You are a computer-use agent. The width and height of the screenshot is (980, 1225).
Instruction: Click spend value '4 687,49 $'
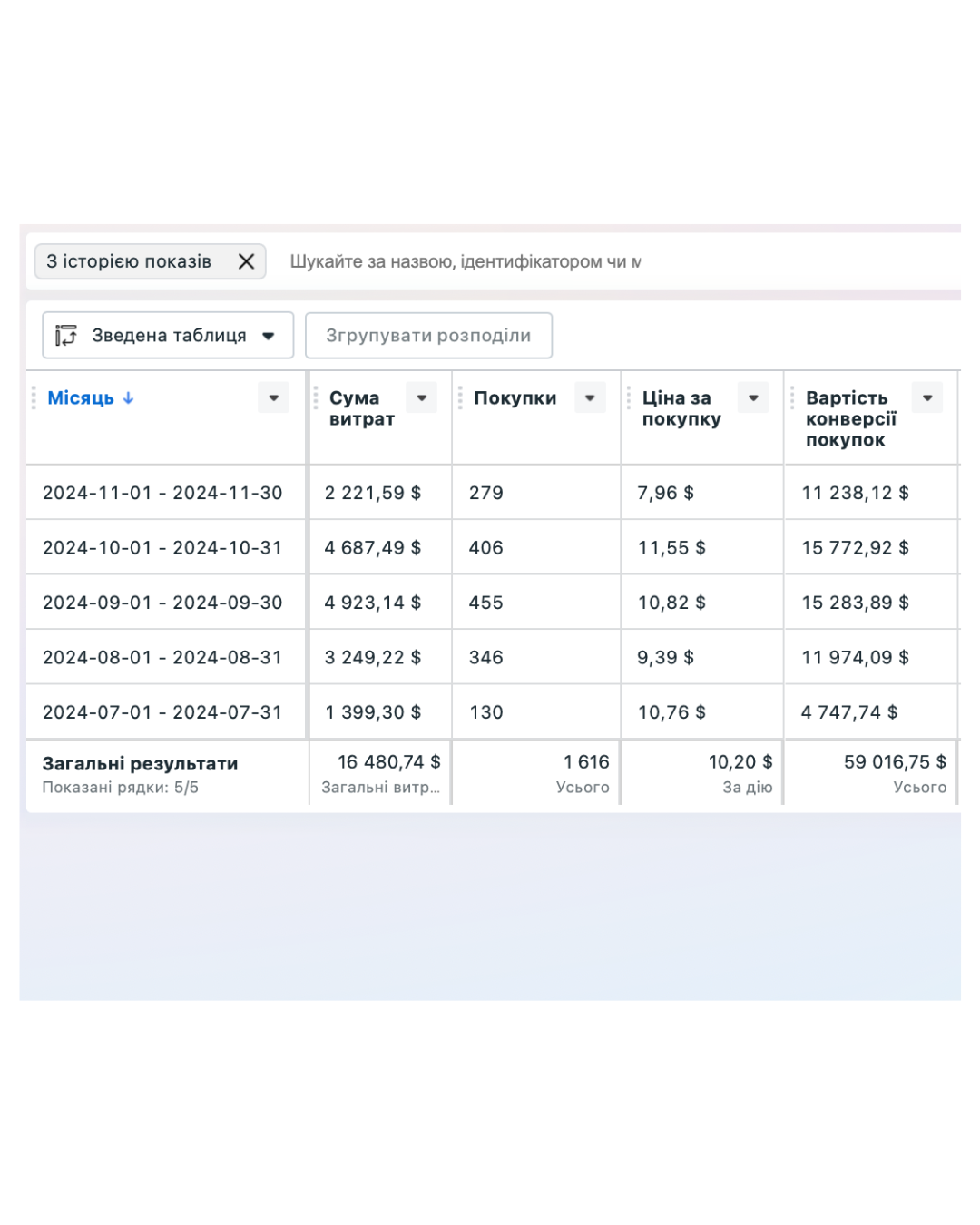coord(373,548)
